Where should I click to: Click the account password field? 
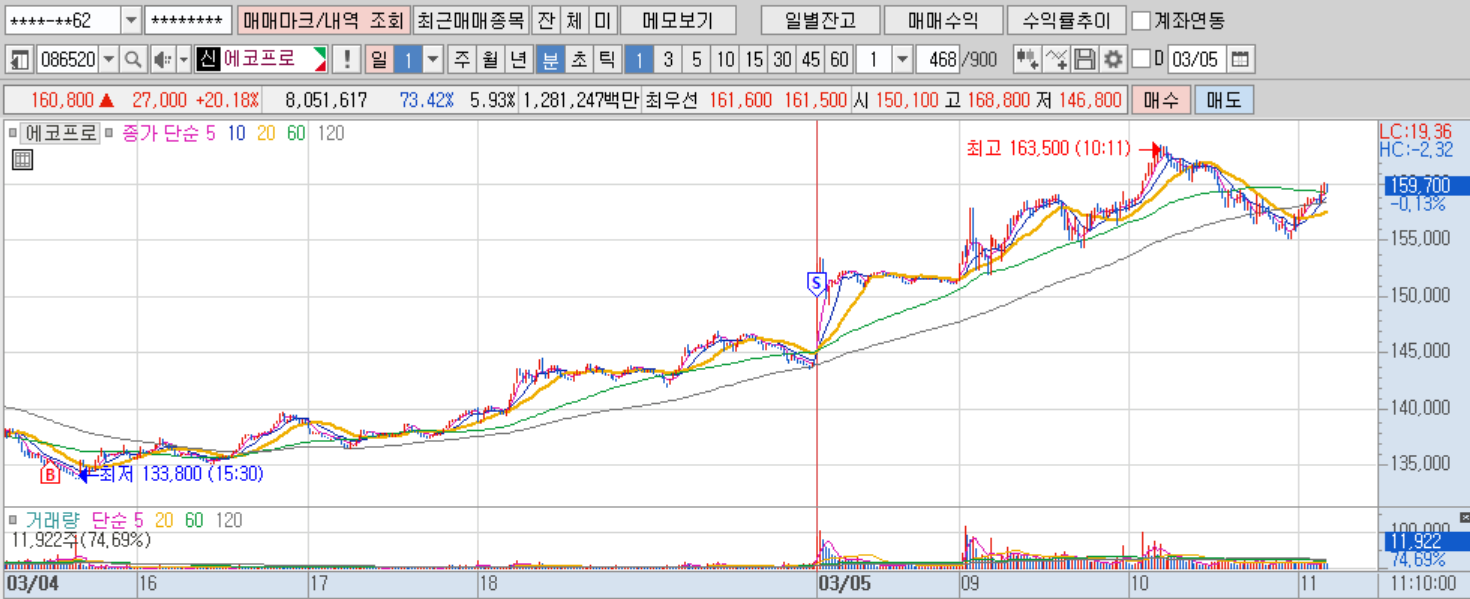click(188, 20)
